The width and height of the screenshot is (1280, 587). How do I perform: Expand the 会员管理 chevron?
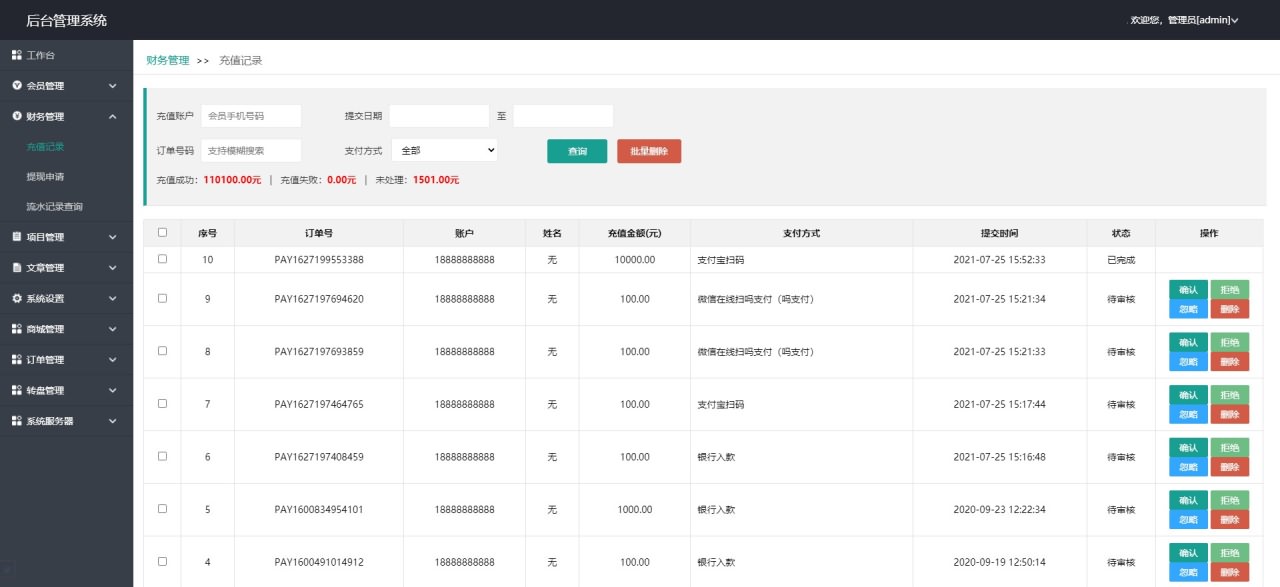coord(113,86)
